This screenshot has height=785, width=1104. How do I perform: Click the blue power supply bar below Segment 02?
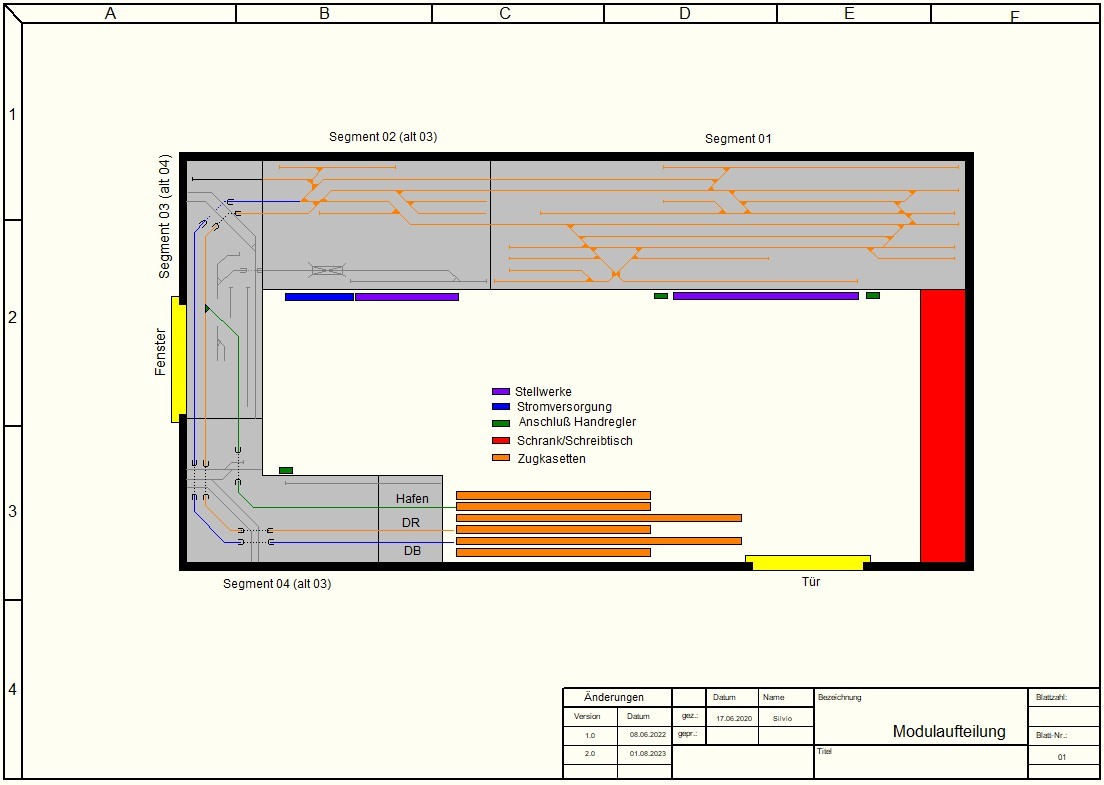319,297
